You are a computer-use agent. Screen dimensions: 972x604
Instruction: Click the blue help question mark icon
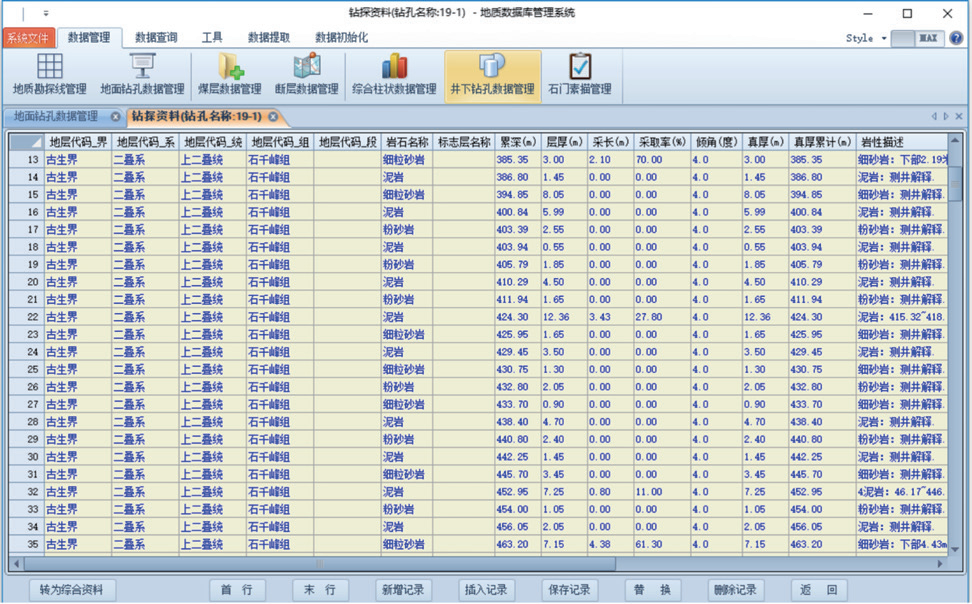pyautogui.click(x=957, y=38)
